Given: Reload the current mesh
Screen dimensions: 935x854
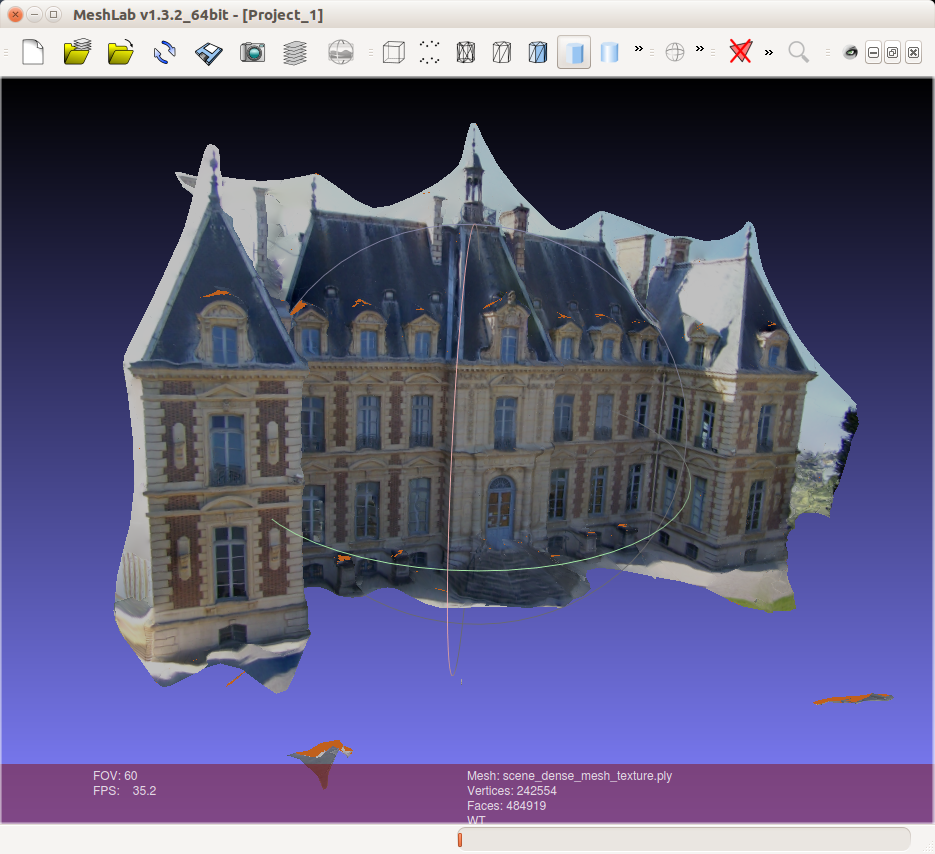Looking at the screenshot, I should coord(163,52).
